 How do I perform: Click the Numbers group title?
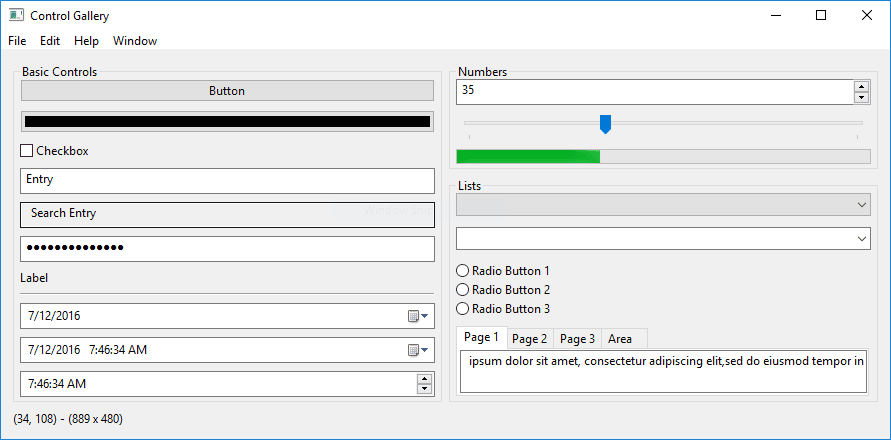tap(482, 72)
